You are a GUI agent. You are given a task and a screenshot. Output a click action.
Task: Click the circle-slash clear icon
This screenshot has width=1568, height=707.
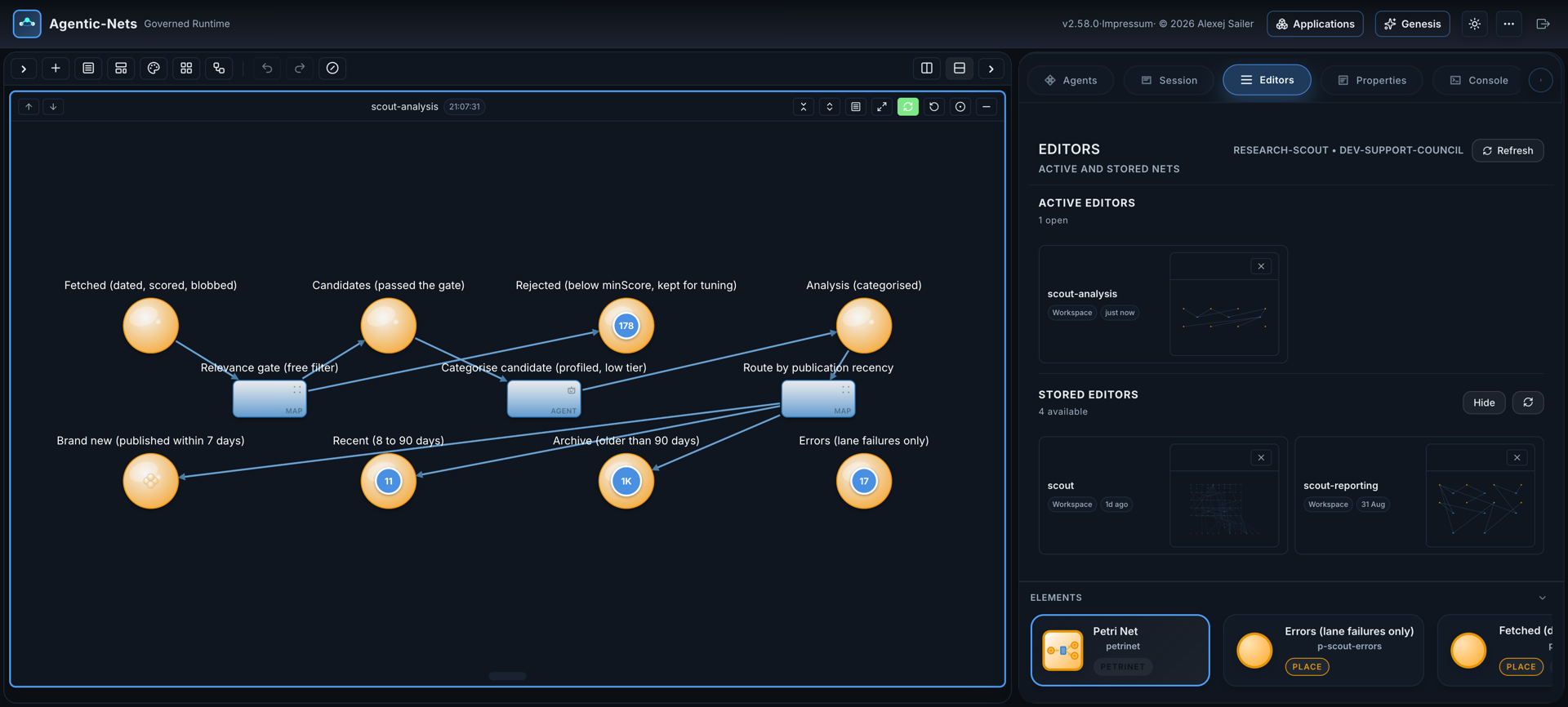tap(332, 69)
